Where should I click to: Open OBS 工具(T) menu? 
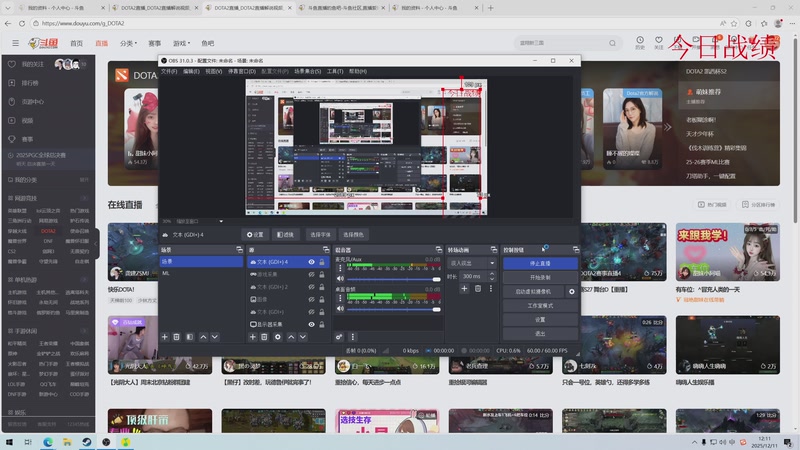click(335, 71)
